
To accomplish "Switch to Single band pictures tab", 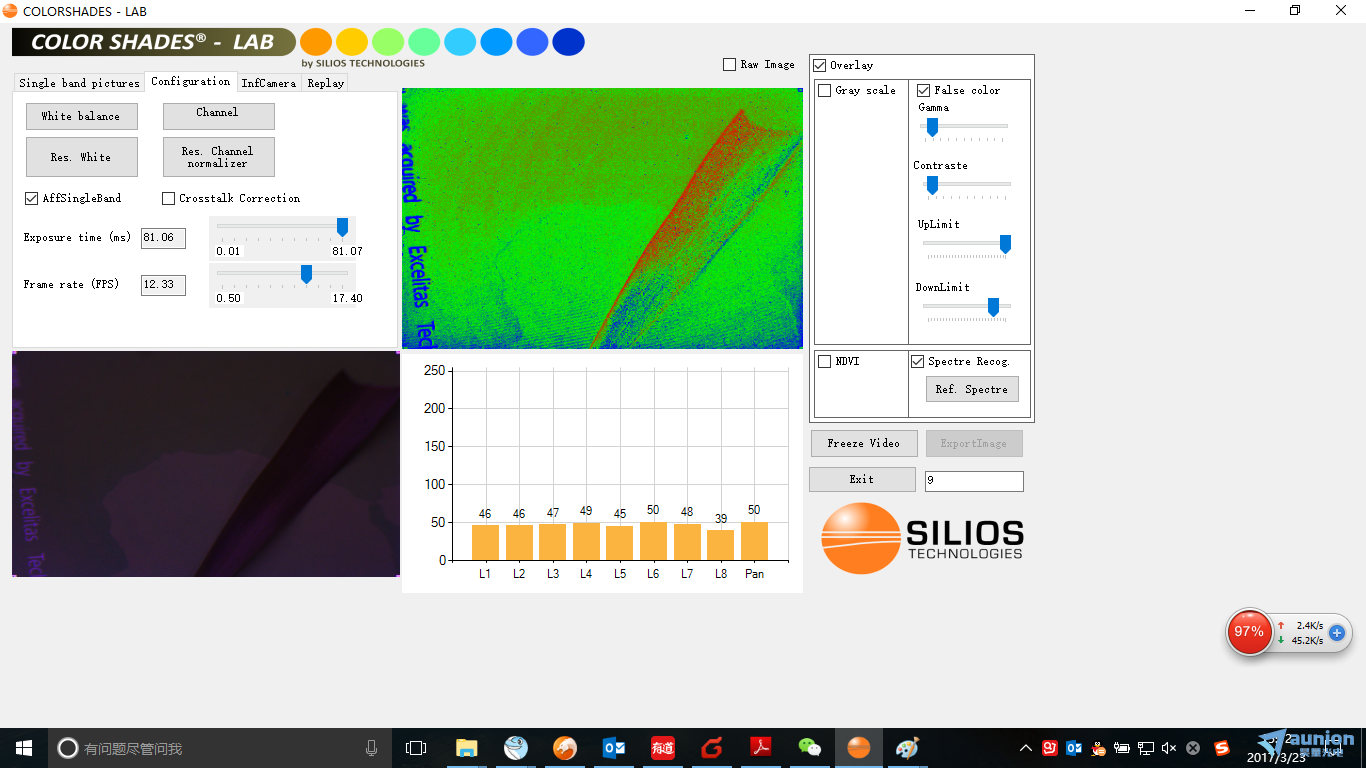I will click(80, 83).
